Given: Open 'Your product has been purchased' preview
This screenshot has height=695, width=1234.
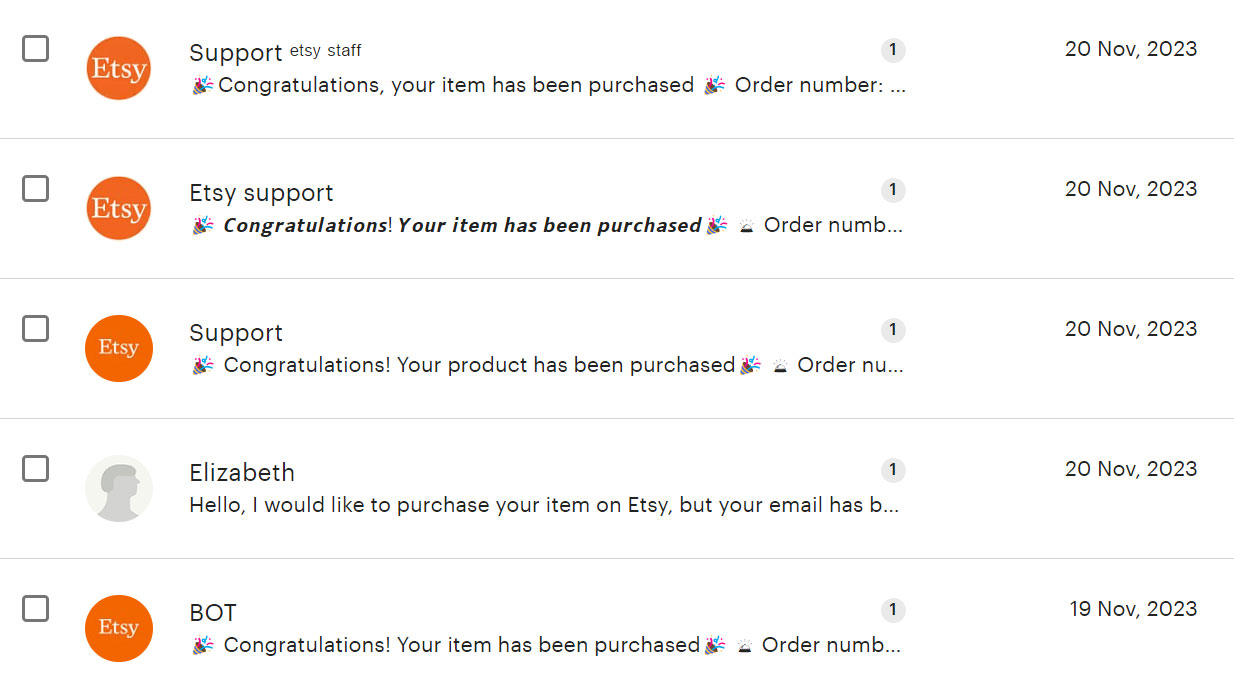Looking at the screenshot, I should pos(547,365).
